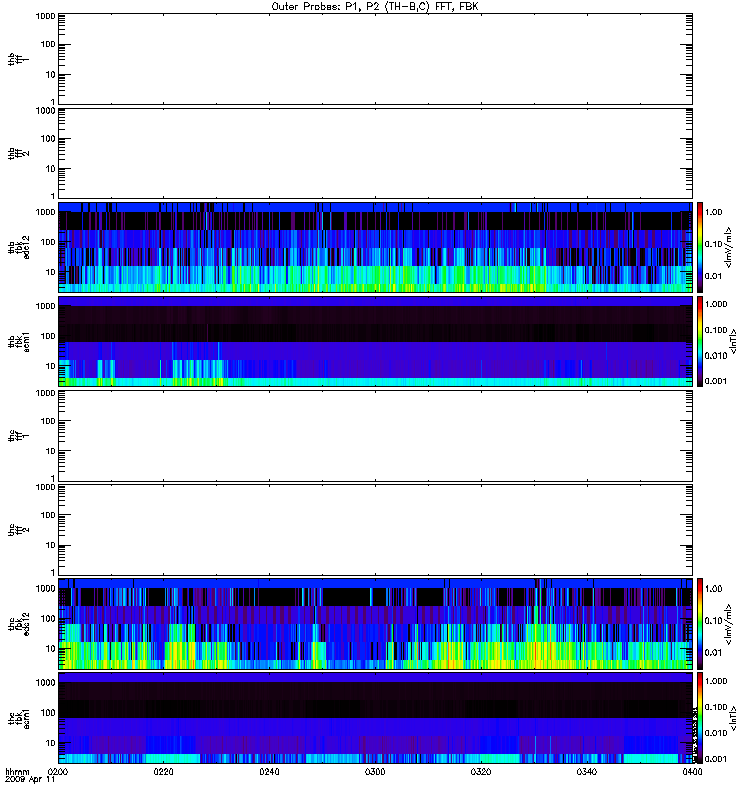The image size is (750, 800).
Task: Click the '1.000' tick on thc scm1 color bar
Action: (x=716, y=681)
